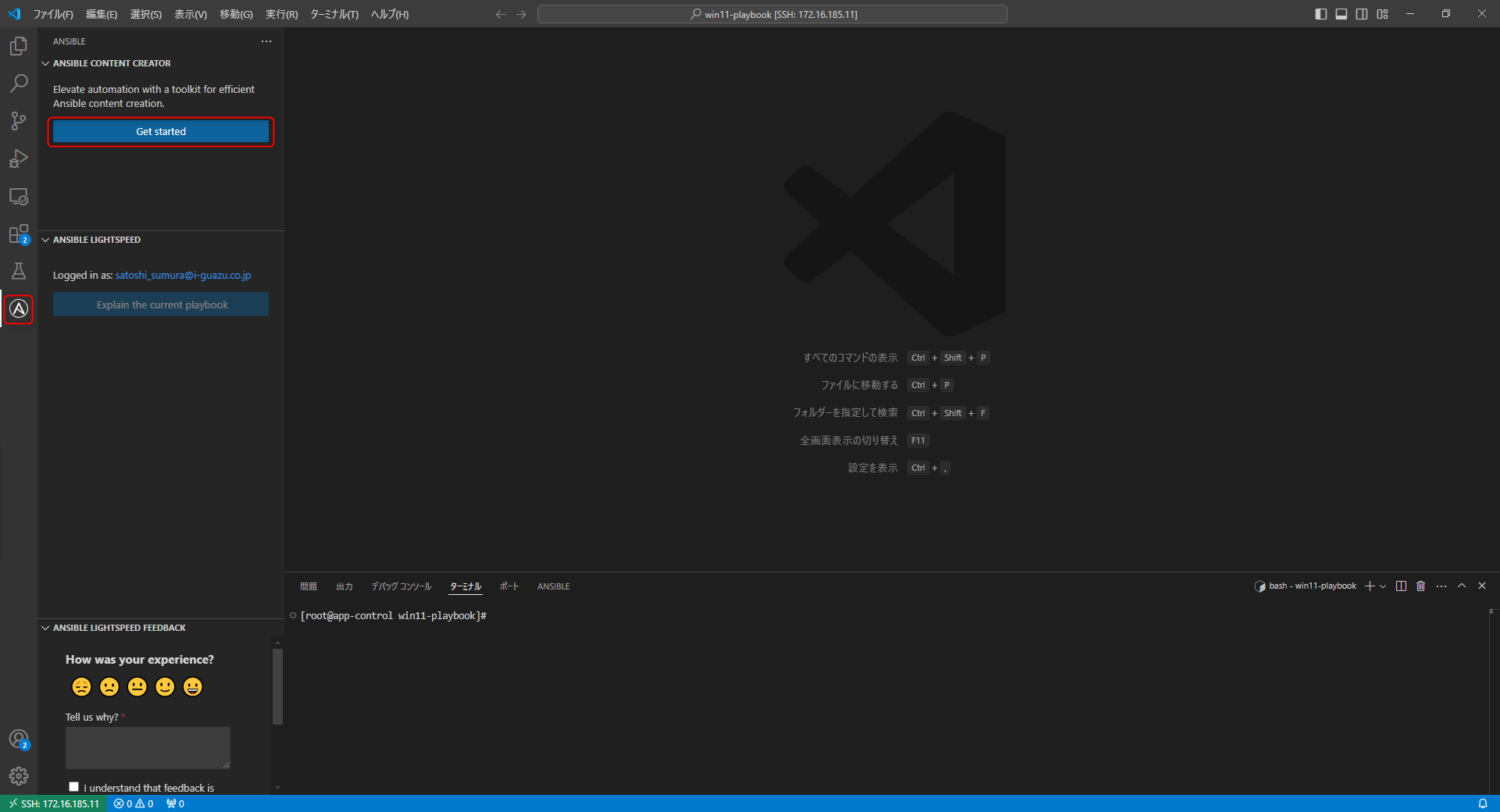Open the ターミナル(T) menu
1500x812 pixels.
(x=334, y=14)
